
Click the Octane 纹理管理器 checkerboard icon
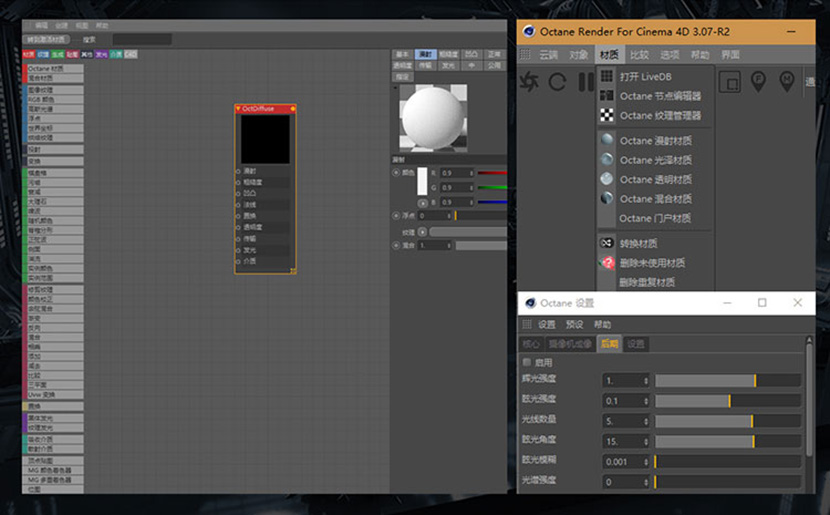(x=607, y=115)
